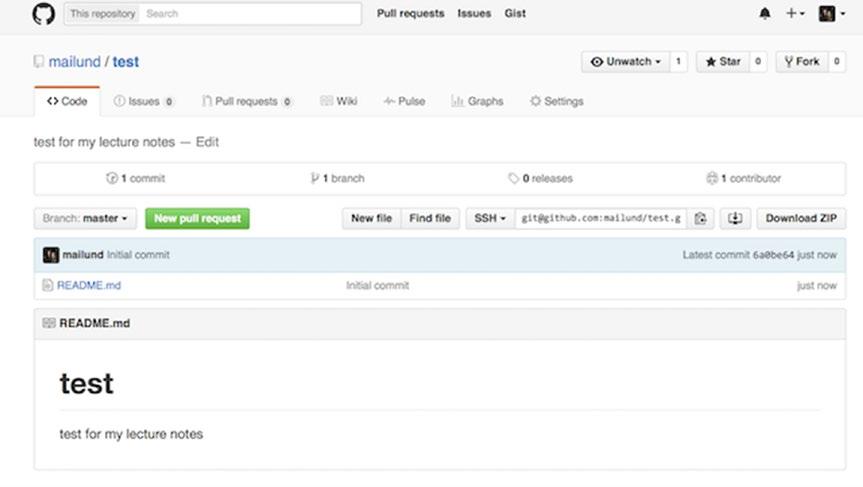863x487 pixels.
Task: Click the New file button
Action: (372, 218)
